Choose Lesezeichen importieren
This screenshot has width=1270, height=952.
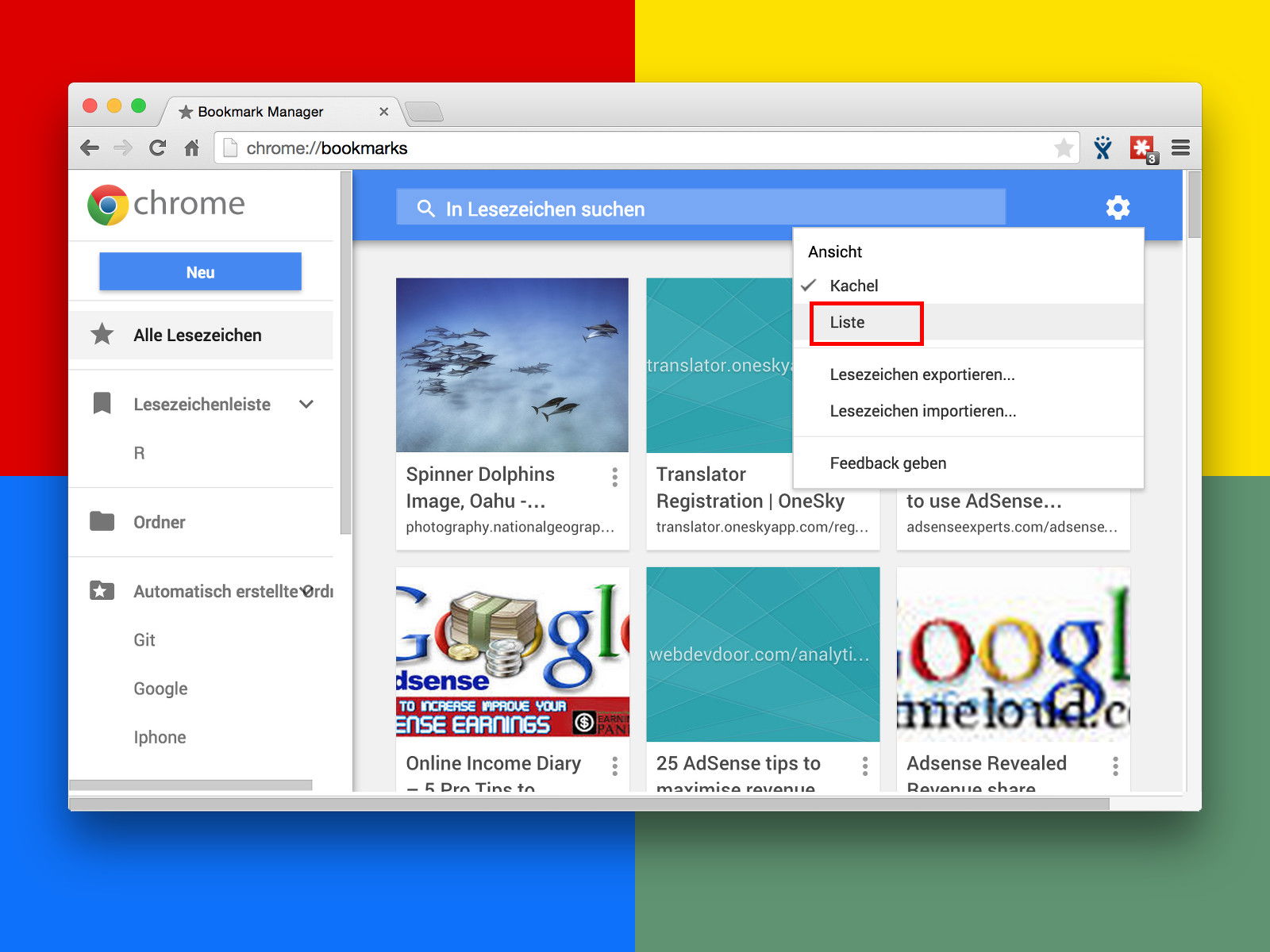(x=968, y=411)
